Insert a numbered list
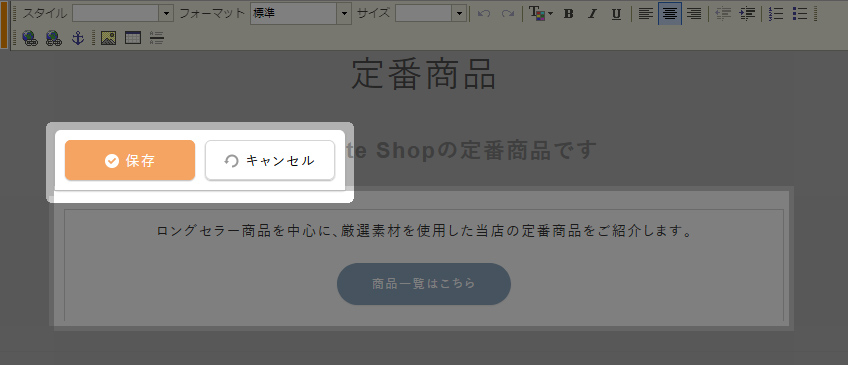Screen dimensions: 848x365 point(776,14)
